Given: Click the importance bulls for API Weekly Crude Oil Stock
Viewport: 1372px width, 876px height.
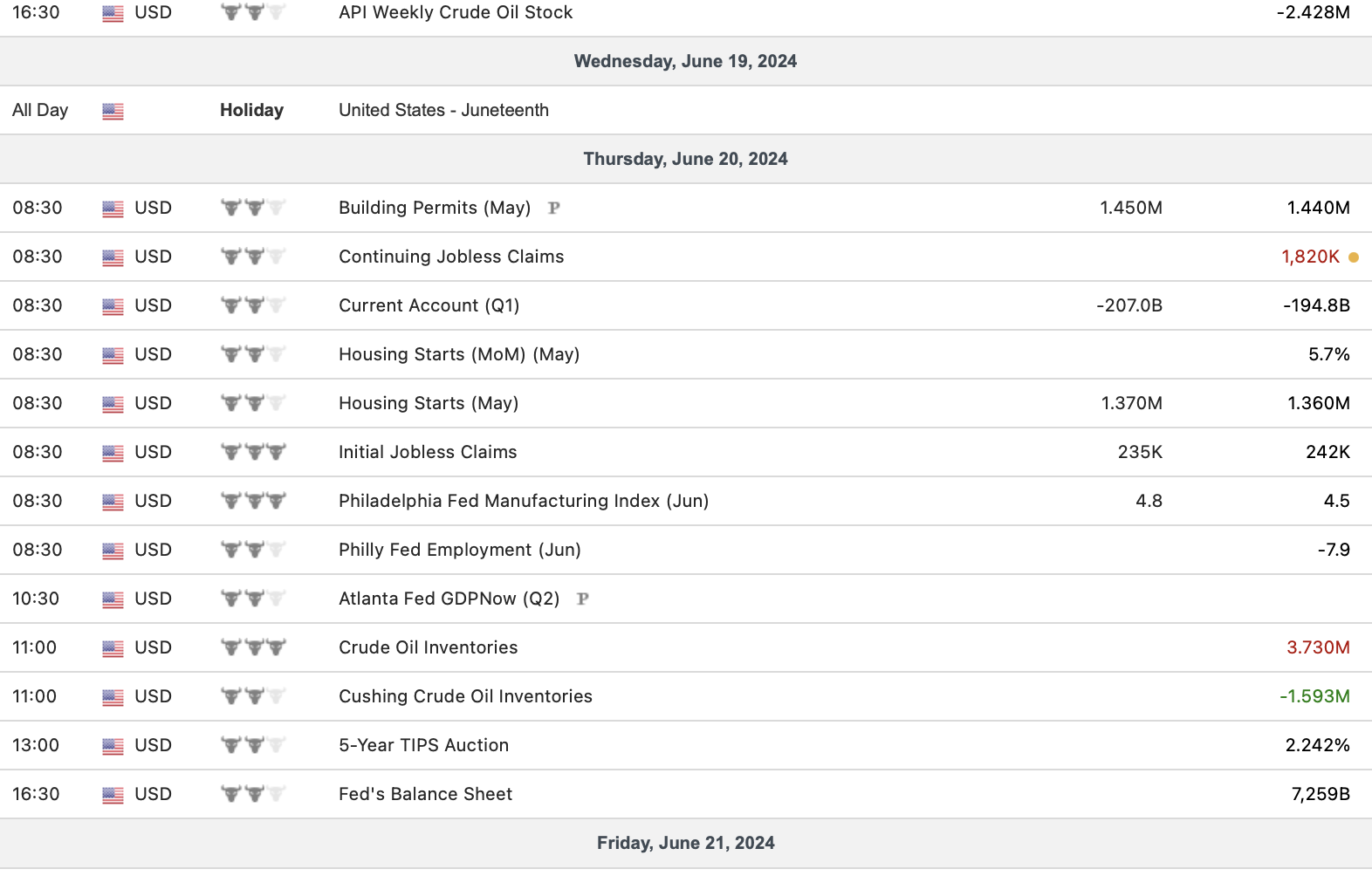Looking at the screenshot, I should pos(253,12).
